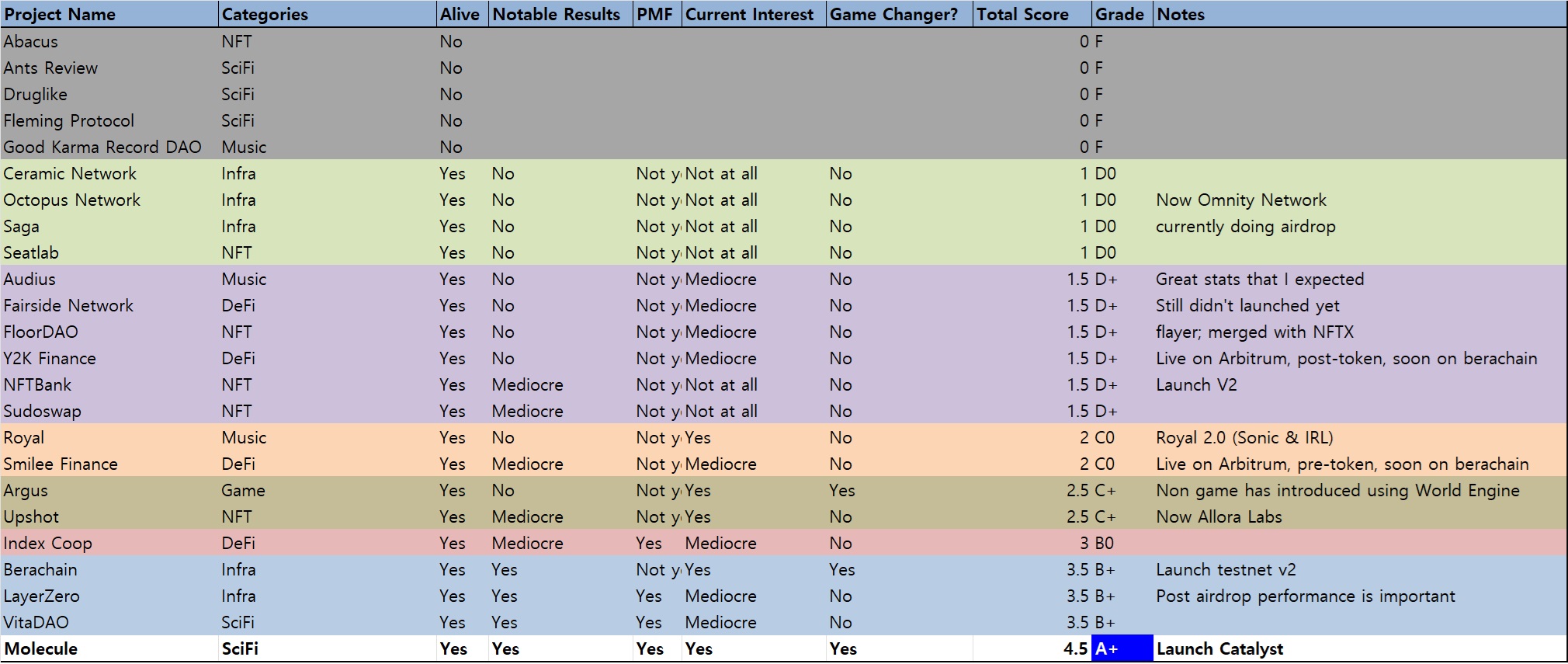Select the Fairside Network cell

click(109, 306)
